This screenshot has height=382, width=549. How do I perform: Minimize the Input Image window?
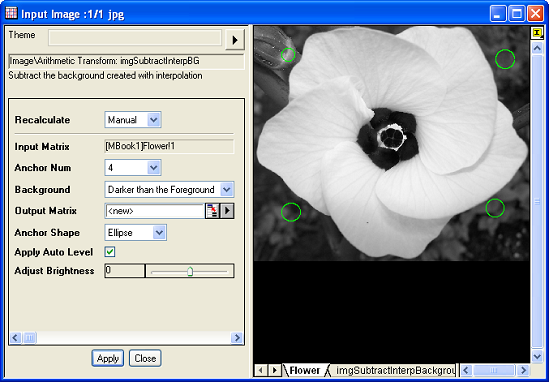click(x=498, y=14)
